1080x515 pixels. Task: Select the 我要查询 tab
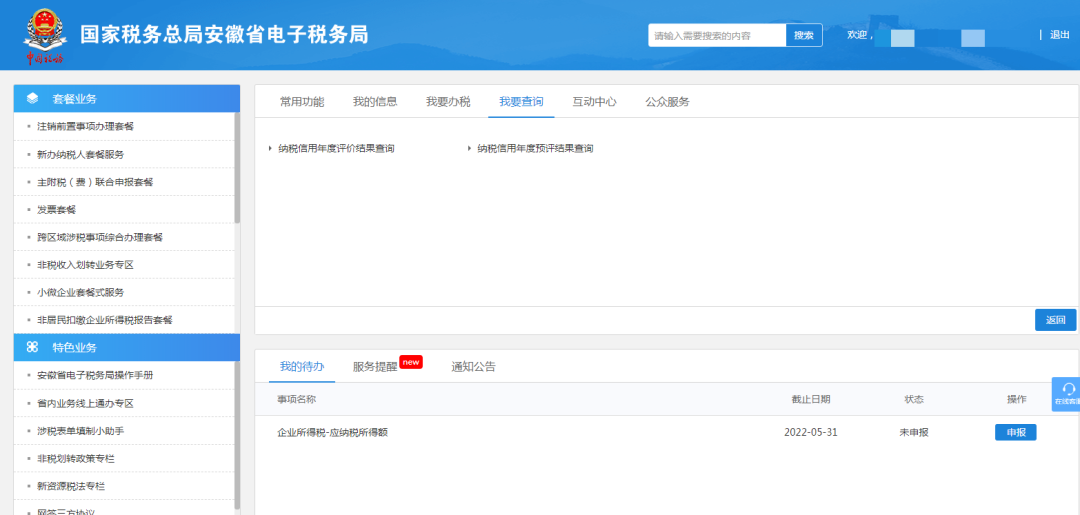coord(521,101)
